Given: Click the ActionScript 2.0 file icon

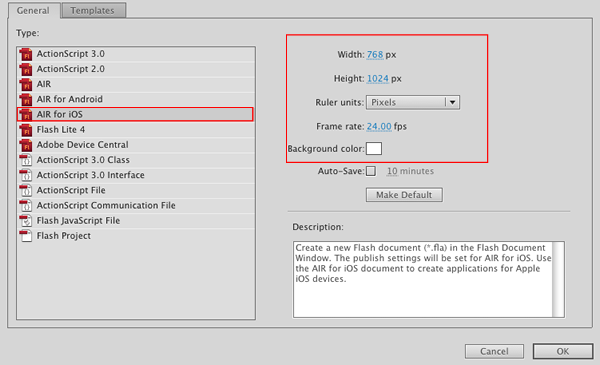Looking at the screenshot, I should (26, 69).
